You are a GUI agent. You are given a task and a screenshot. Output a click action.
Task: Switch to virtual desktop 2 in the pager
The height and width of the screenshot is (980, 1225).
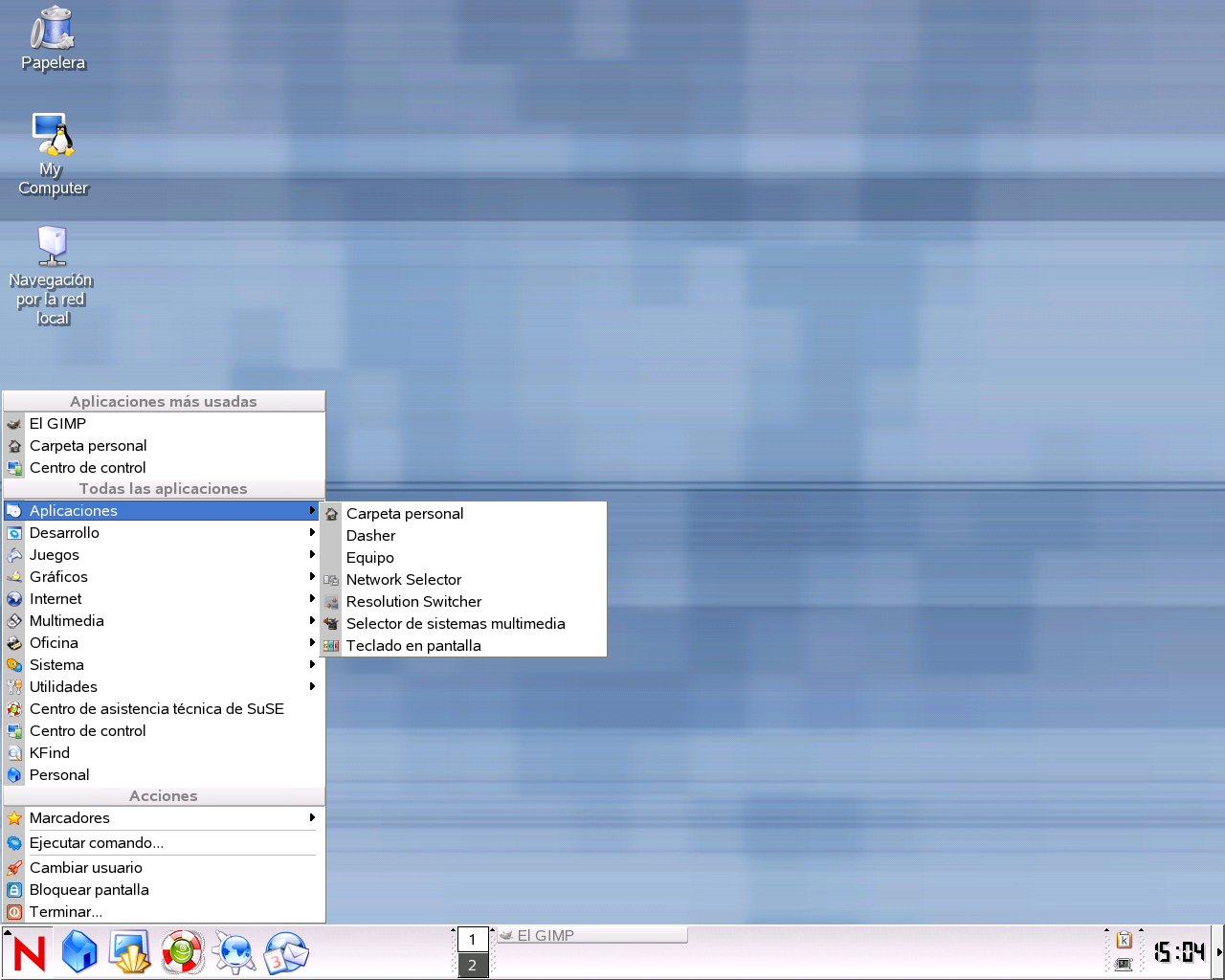[473, 966]
